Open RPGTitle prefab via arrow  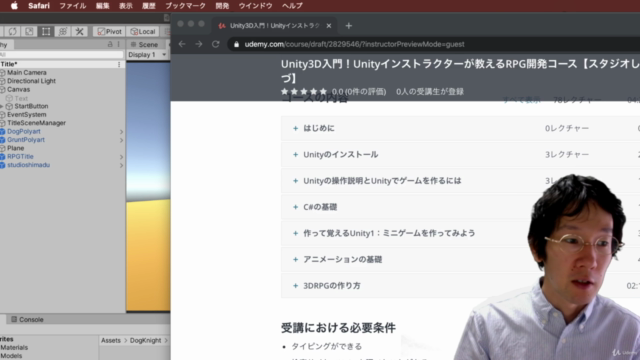pos(121,157)
